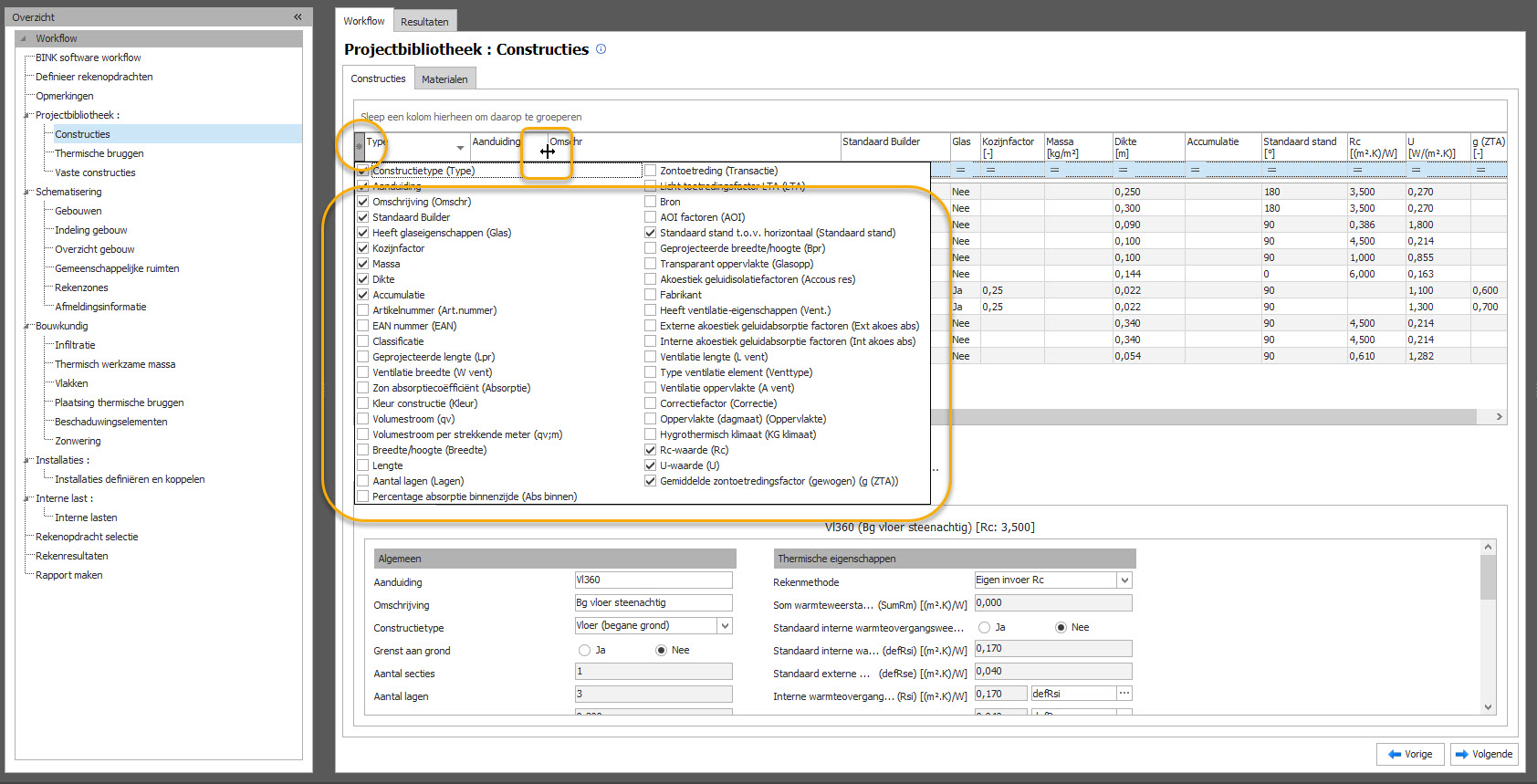The height and width of the screenshot is (784, 1537).
Task: Enable the Fabrikant column checkbox
Action: click(651, 295)
